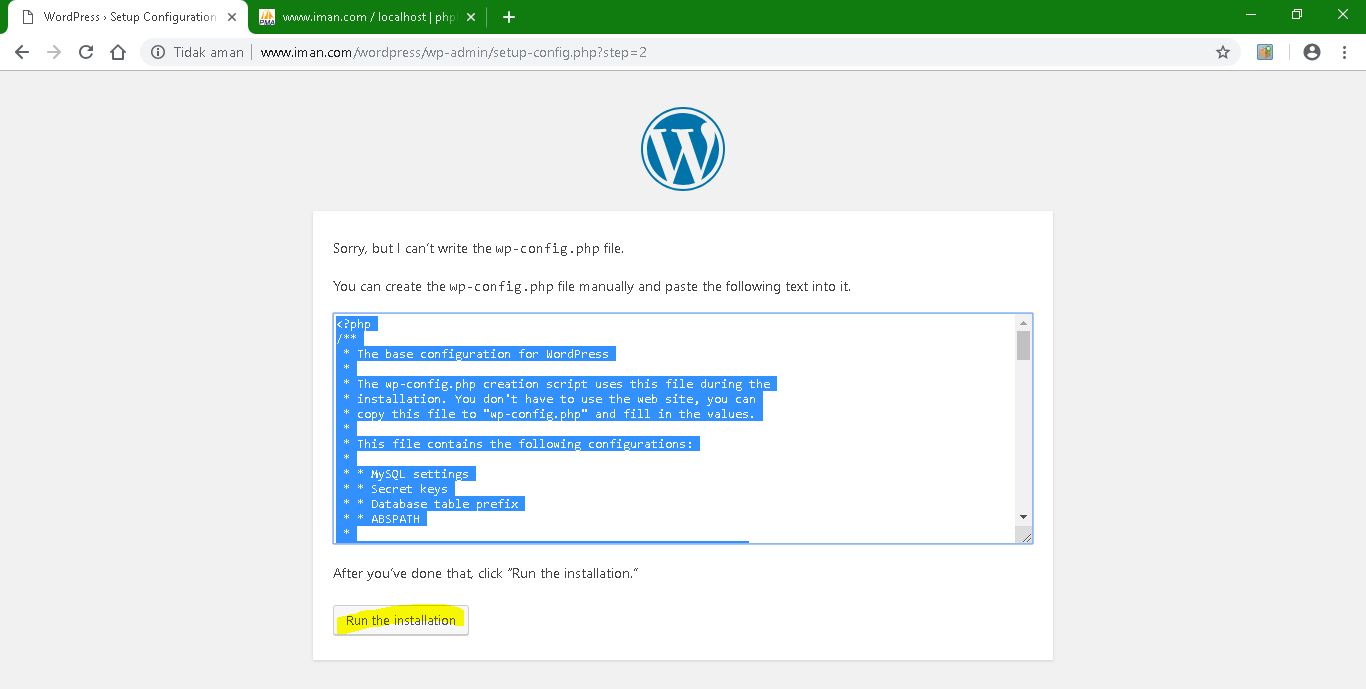Click the textarea scrollbar up arrow
The image size is (1366, 689).
(1023, 323)
